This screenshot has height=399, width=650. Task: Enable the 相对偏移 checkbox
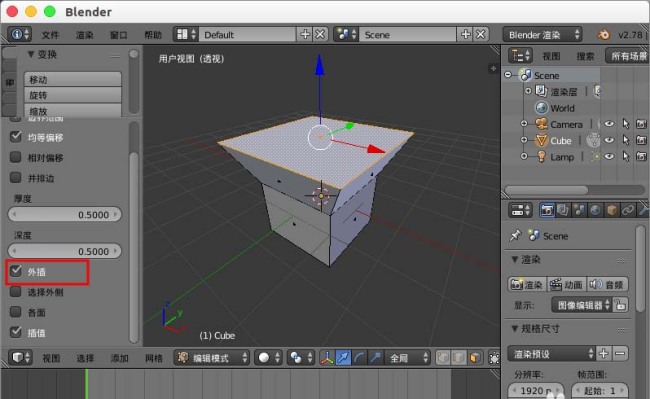coord(16,157)
